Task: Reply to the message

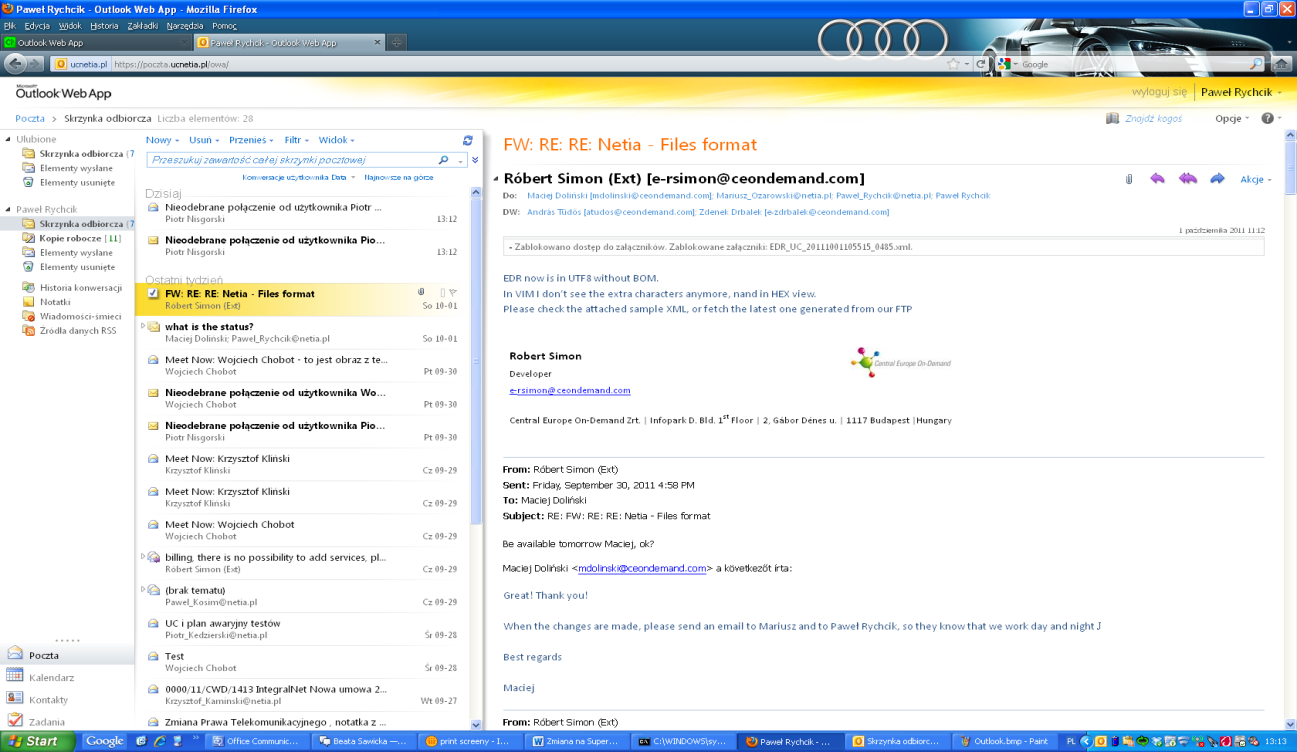Action: [1157, 179]
